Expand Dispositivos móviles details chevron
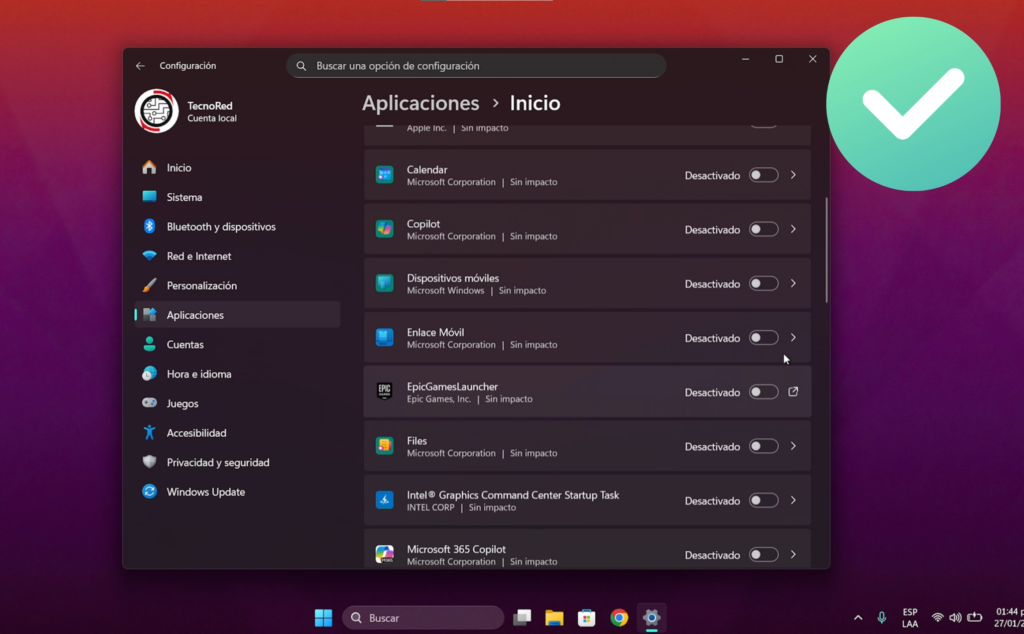 (x=793, y=284)
